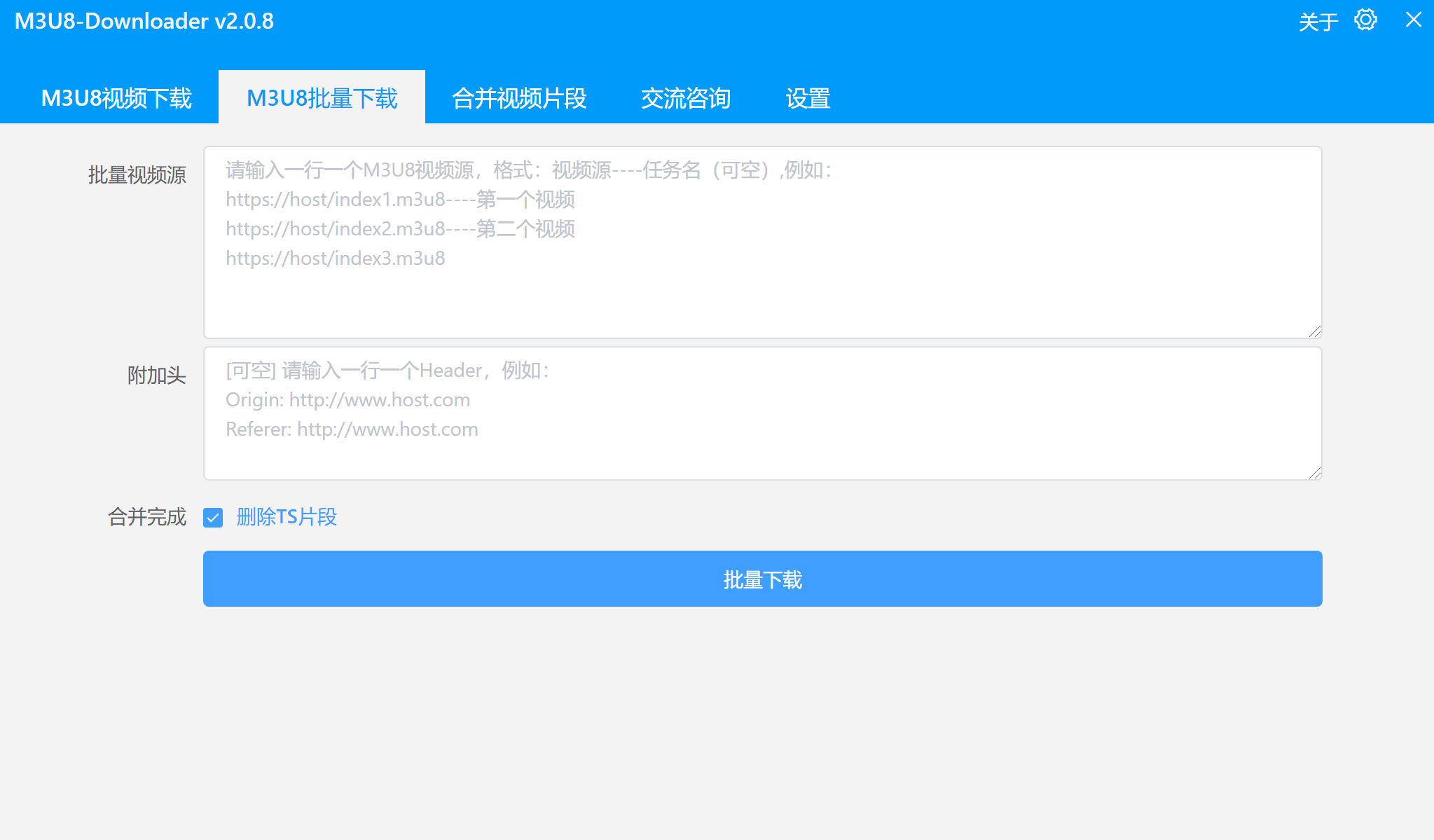Switch to the 交流咨询 tab
The width and height of the screenshot is (1434, 840).
coord(686,98)
